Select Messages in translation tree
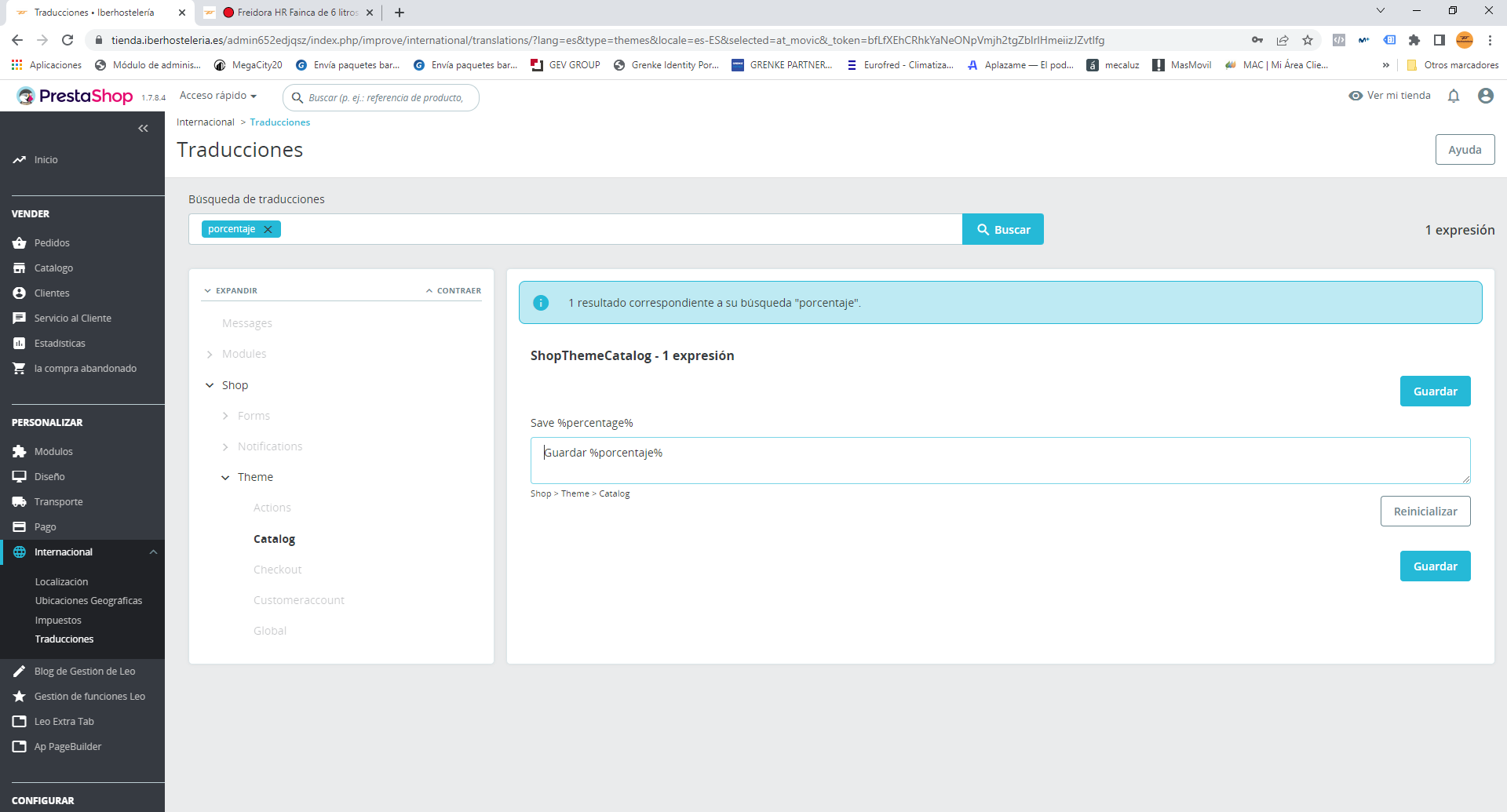 (x=247, y=323)
